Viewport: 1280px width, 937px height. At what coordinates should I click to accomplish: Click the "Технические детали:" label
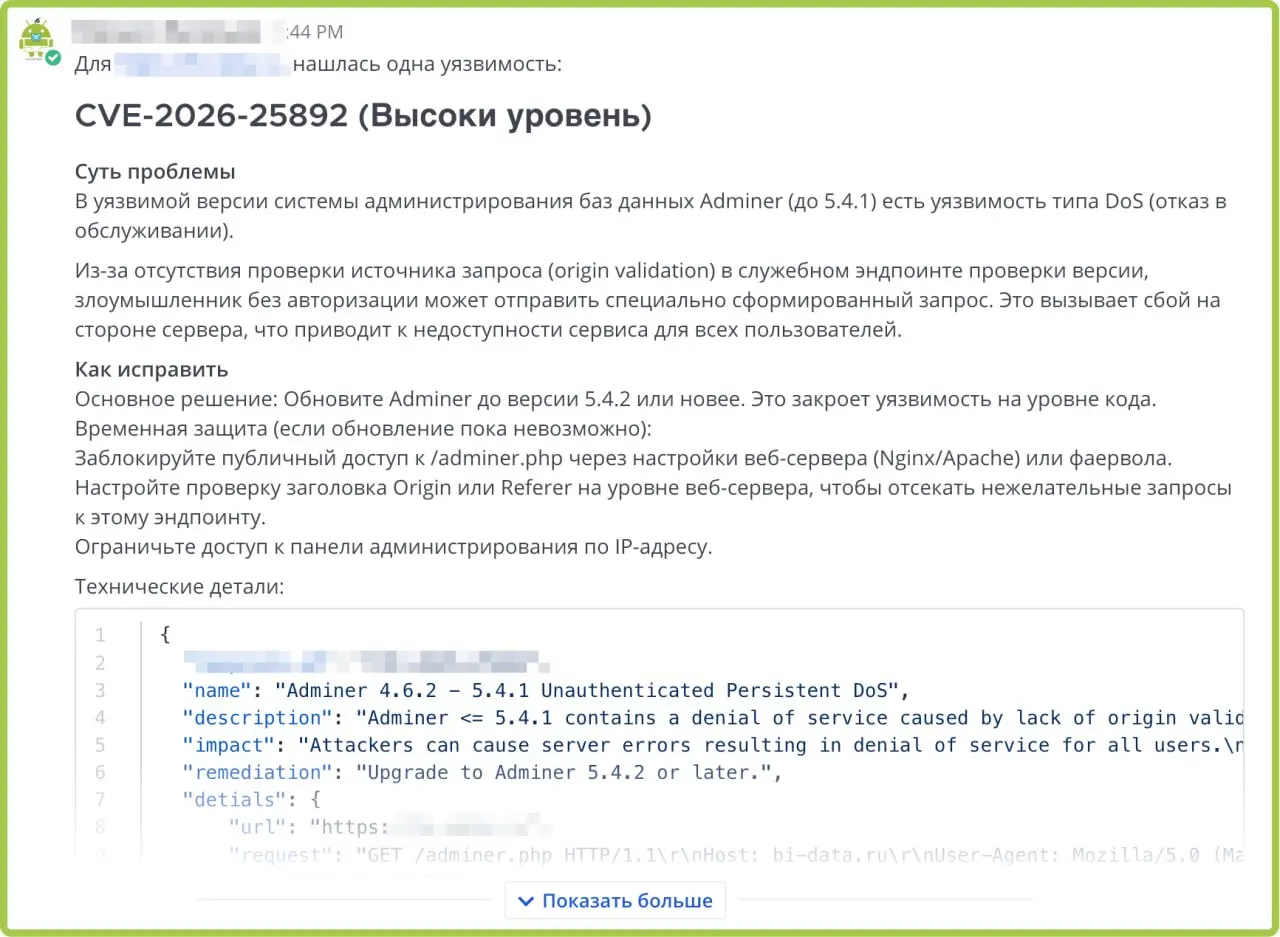tap(180, 587)
